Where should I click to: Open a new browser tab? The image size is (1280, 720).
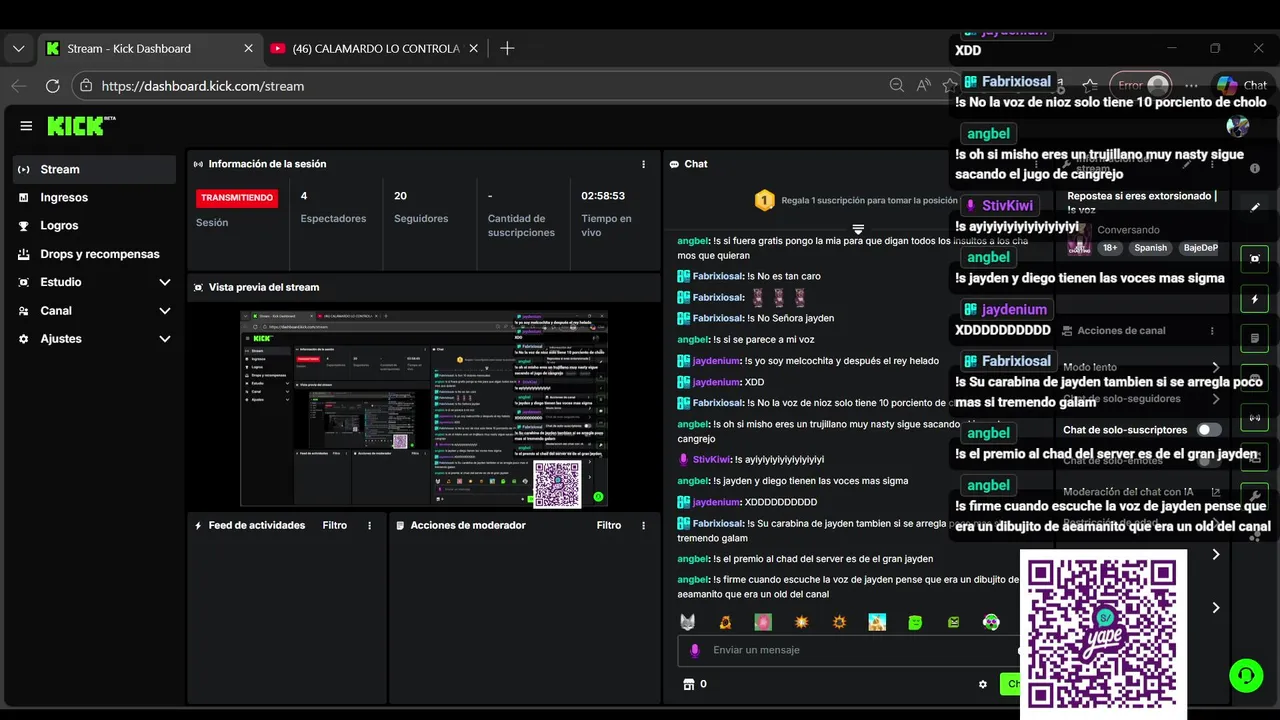(507, 48)
